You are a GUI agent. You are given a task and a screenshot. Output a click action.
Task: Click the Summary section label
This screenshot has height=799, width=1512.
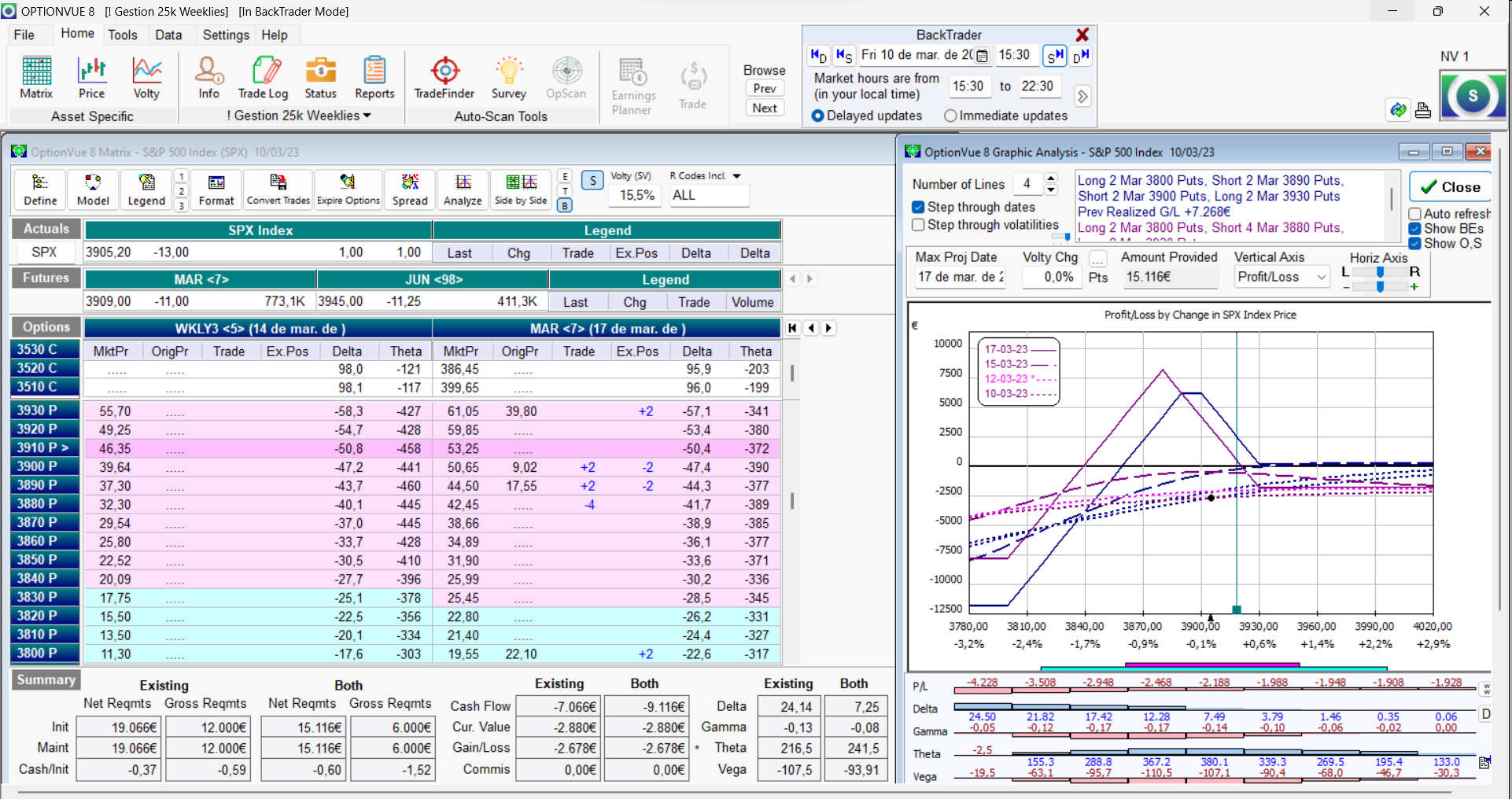pyautogui.click(x=46, y=680)
